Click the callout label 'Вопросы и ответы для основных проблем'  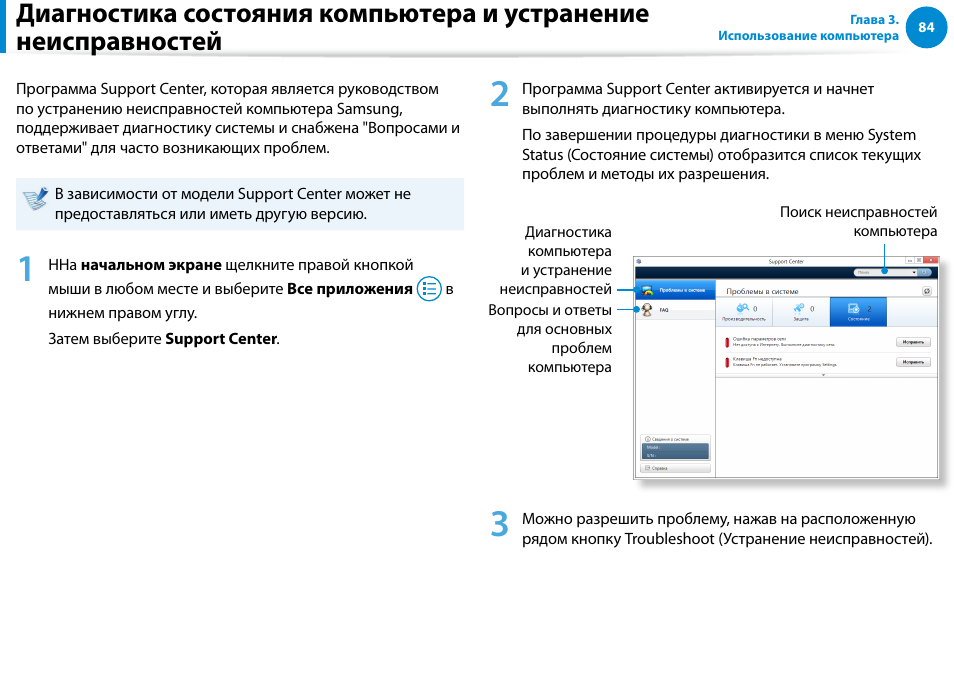pyautogui.click(x=550, y=338)
